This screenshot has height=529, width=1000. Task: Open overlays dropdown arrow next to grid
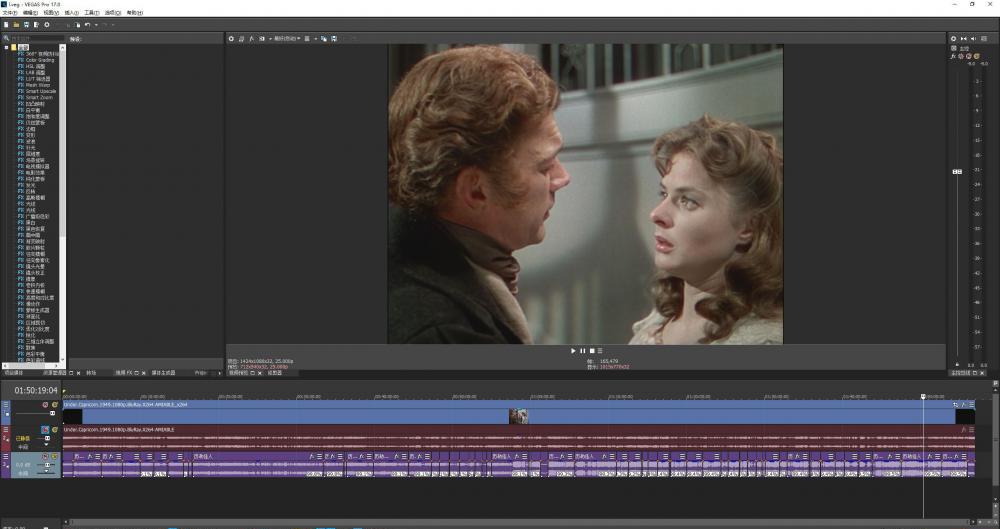click(x=316, y=39)
